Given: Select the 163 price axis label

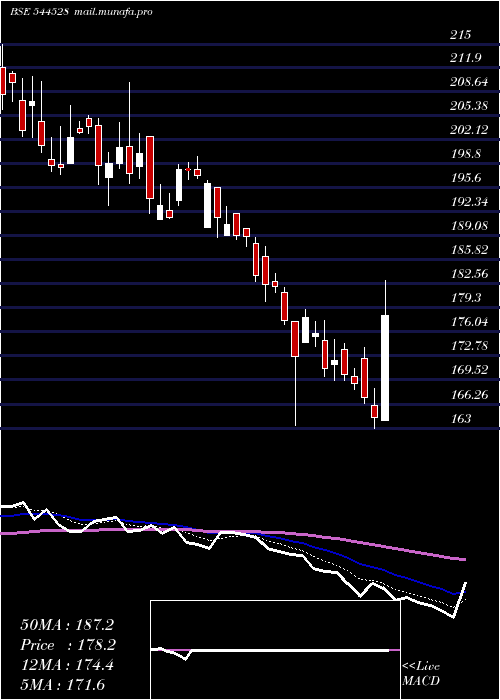Looking at the screenshot, I should point(460,419).
